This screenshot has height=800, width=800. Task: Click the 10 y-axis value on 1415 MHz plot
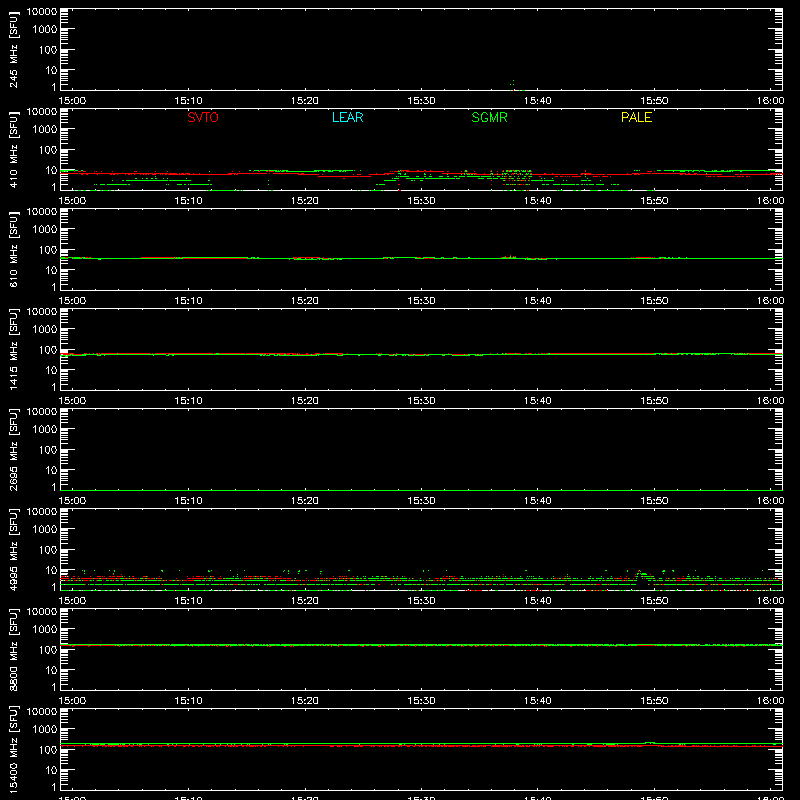coord(51,370)
